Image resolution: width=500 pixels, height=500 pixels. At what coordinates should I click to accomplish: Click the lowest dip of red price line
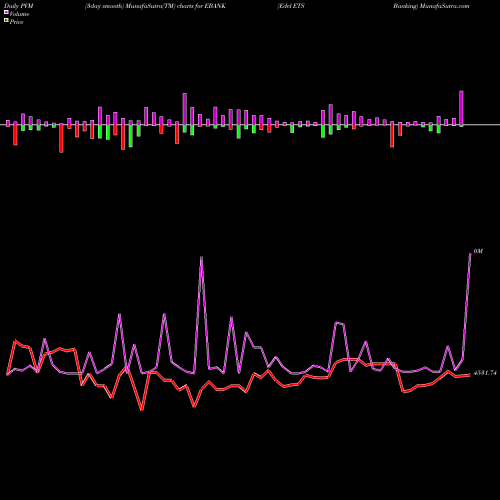(142, 410)
